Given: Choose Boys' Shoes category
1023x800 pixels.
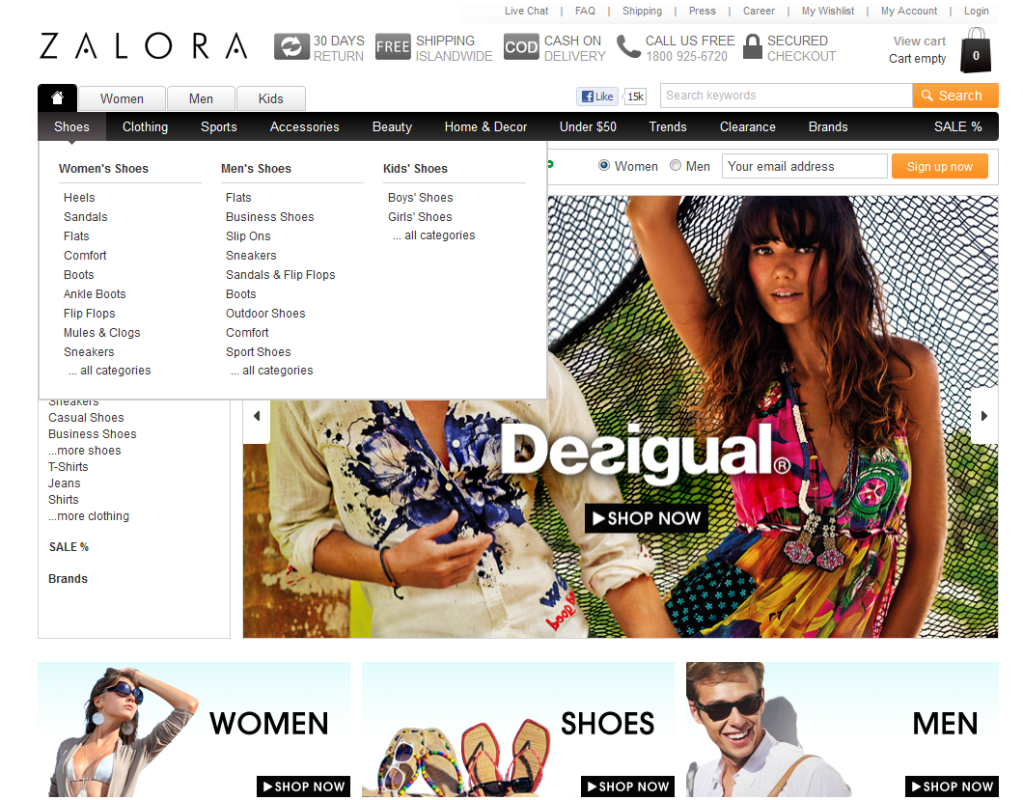Looking at the screenshot, I should point(420,197).
